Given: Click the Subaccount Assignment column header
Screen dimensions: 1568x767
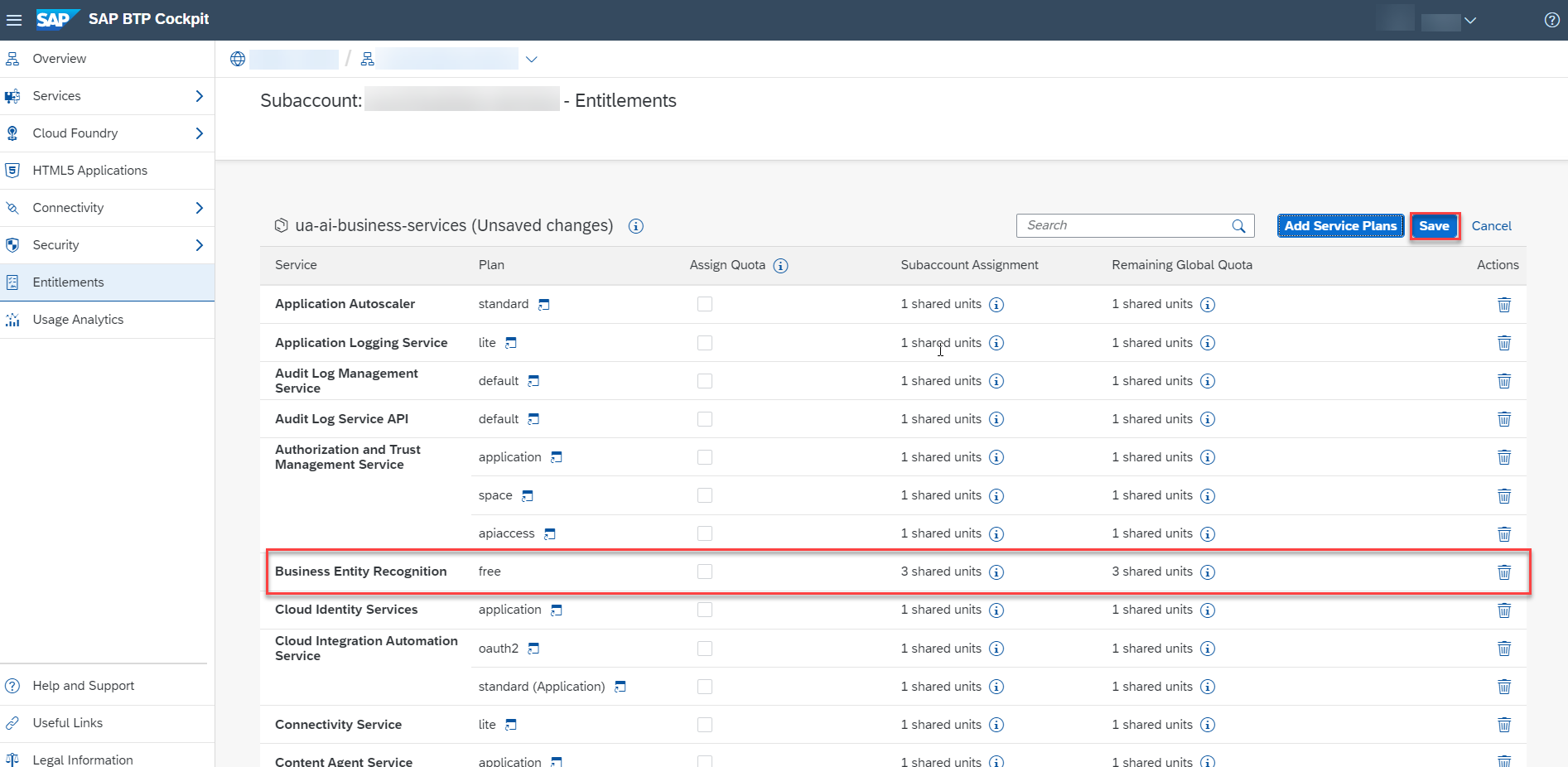Looking at the screenshot, I should tap(969, 265).
